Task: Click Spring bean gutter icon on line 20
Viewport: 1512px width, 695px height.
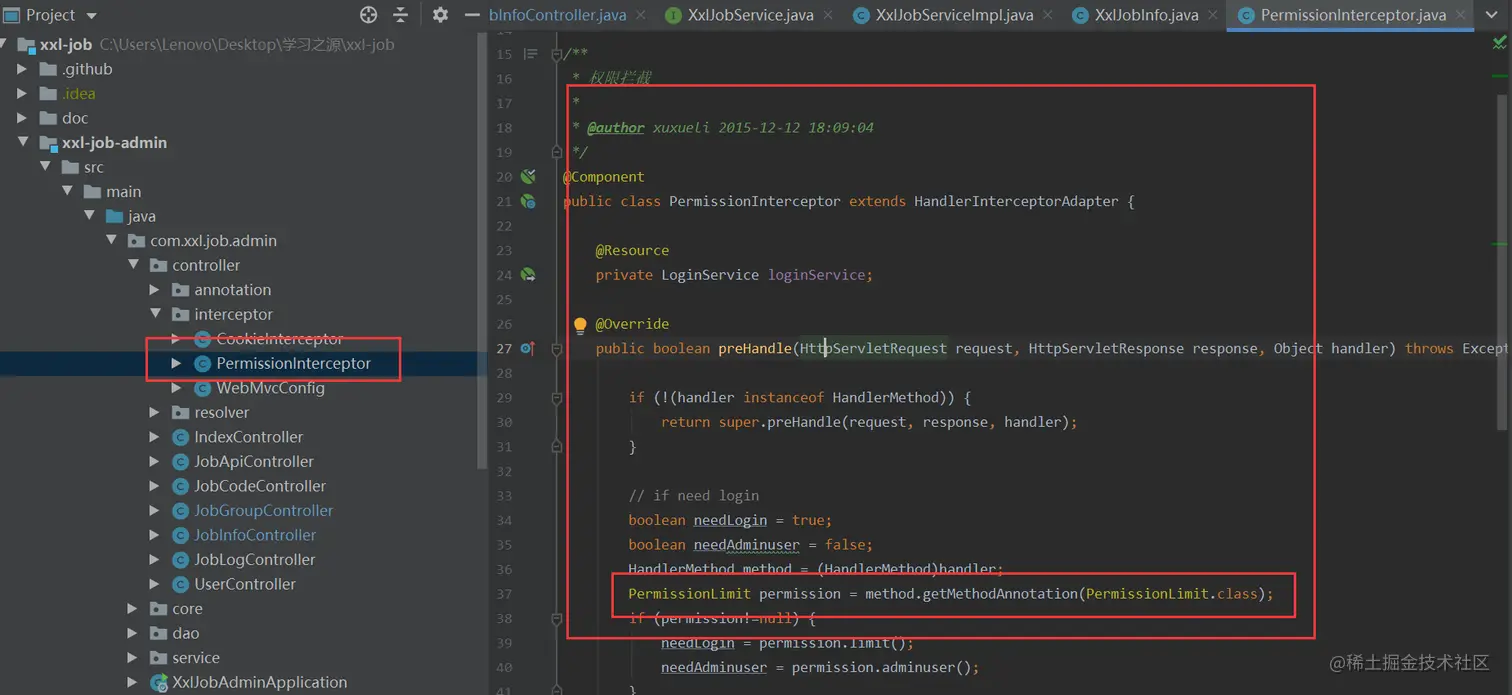Action: click(528, 176)
